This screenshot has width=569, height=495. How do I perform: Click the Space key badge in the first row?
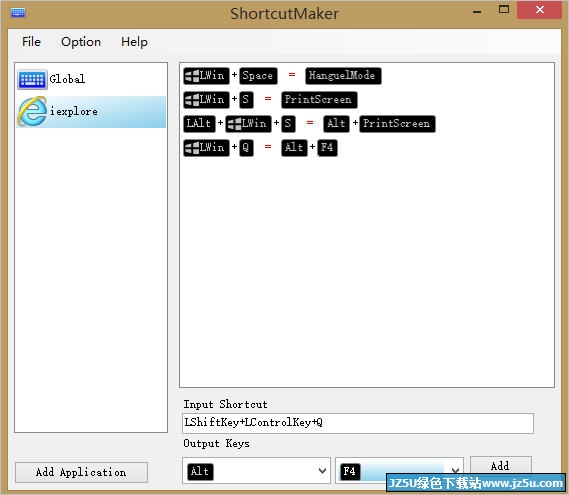(258, 76)
